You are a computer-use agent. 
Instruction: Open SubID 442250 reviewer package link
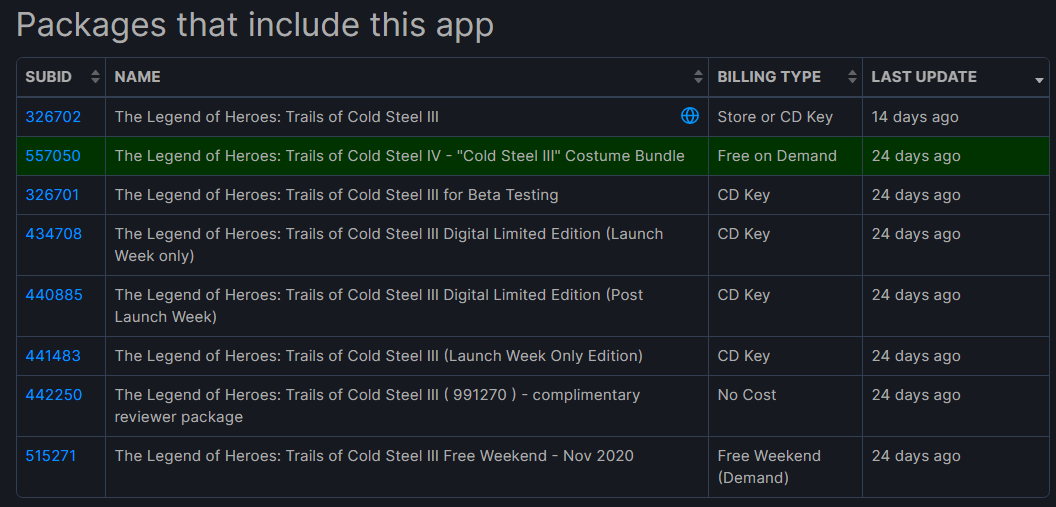click(x=54, y=395)
